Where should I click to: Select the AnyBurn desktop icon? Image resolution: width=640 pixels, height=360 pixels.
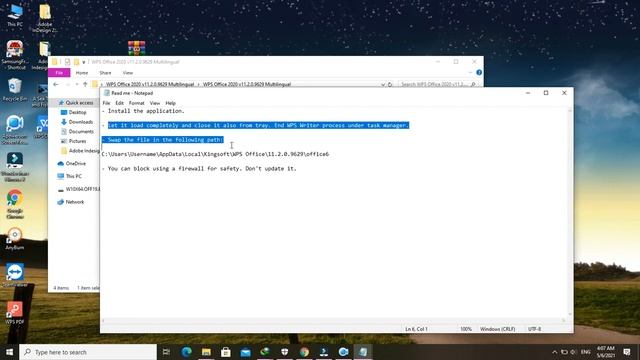coord(15,239)
